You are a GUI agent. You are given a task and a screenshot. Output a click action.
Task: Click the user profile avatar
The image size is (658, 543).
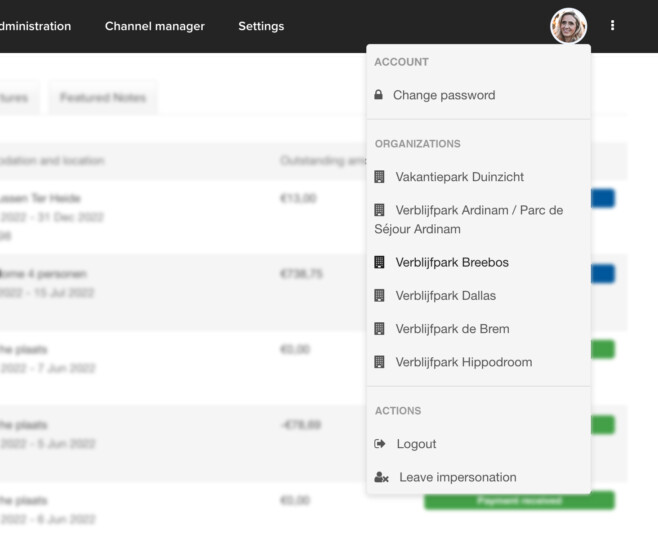pos(568,26)
